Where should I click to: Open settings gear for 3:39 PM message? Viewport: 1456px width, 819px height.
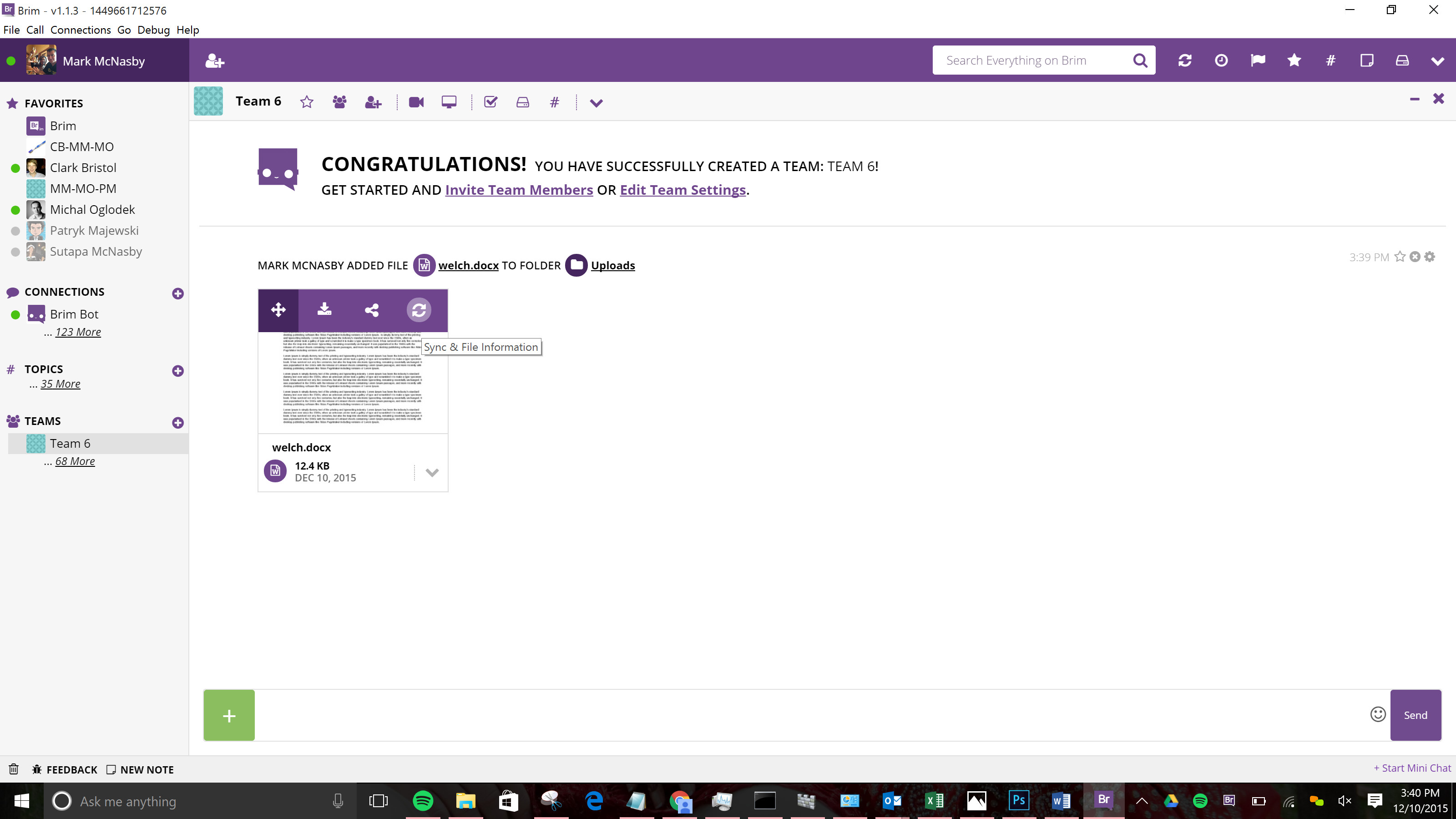(x=1430, y=257)
